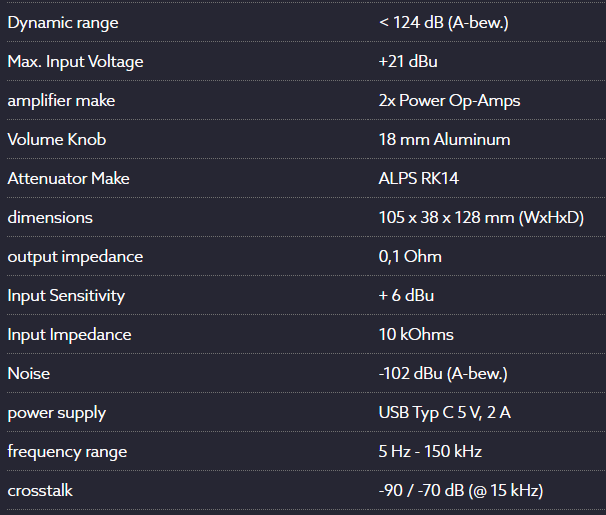Viewport: 606px width, 515px height.
Task: Click the '18 mm Aluminum' value
Action: [444, 139]
